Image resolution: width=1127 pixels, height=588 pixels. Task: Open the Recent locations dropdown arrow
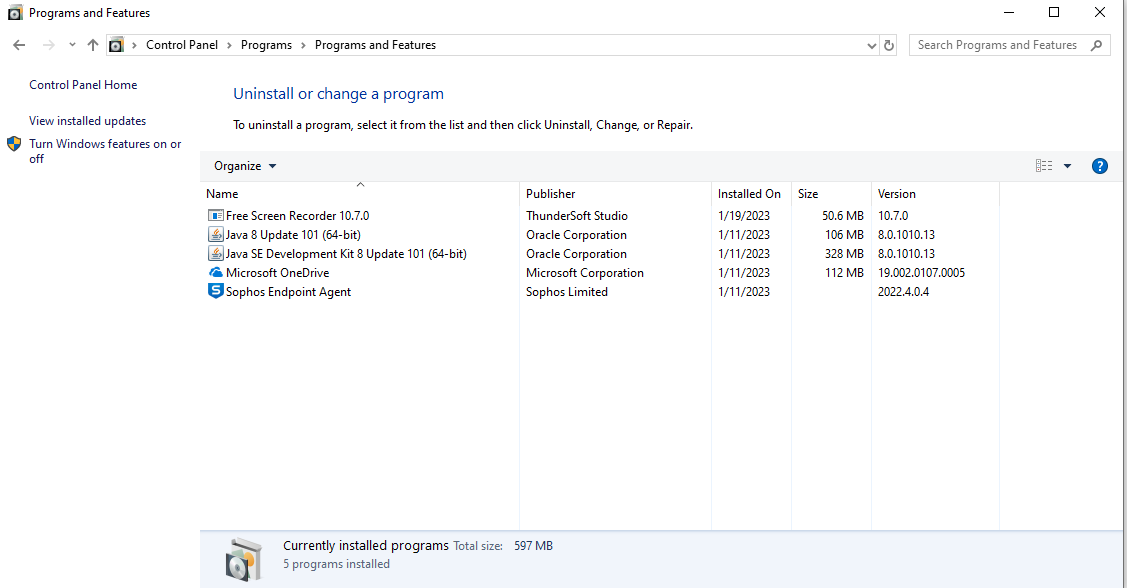tap(72, 45)
